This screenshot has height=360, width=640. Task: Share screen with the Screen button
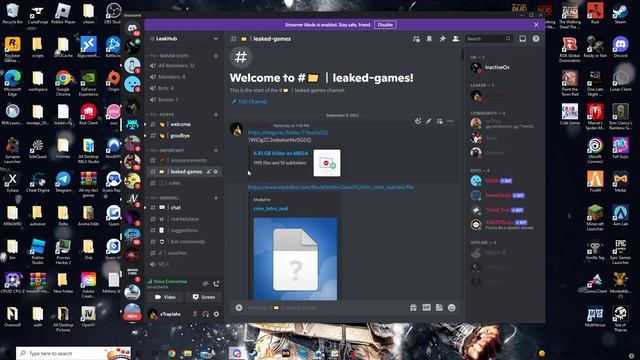click(204, 297)
